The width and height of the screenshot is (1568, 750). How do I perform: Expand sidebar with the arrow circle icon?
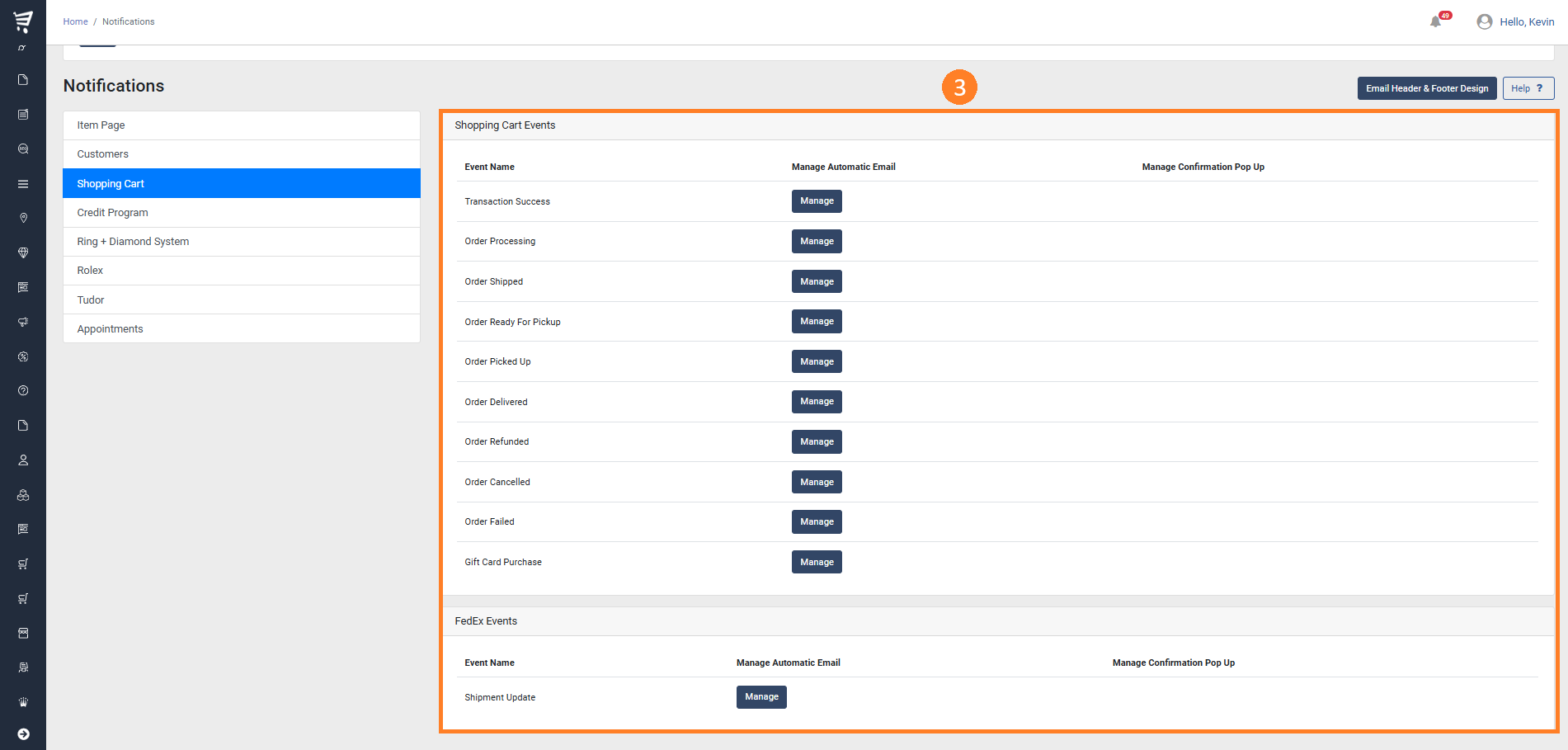coord(23,734)
